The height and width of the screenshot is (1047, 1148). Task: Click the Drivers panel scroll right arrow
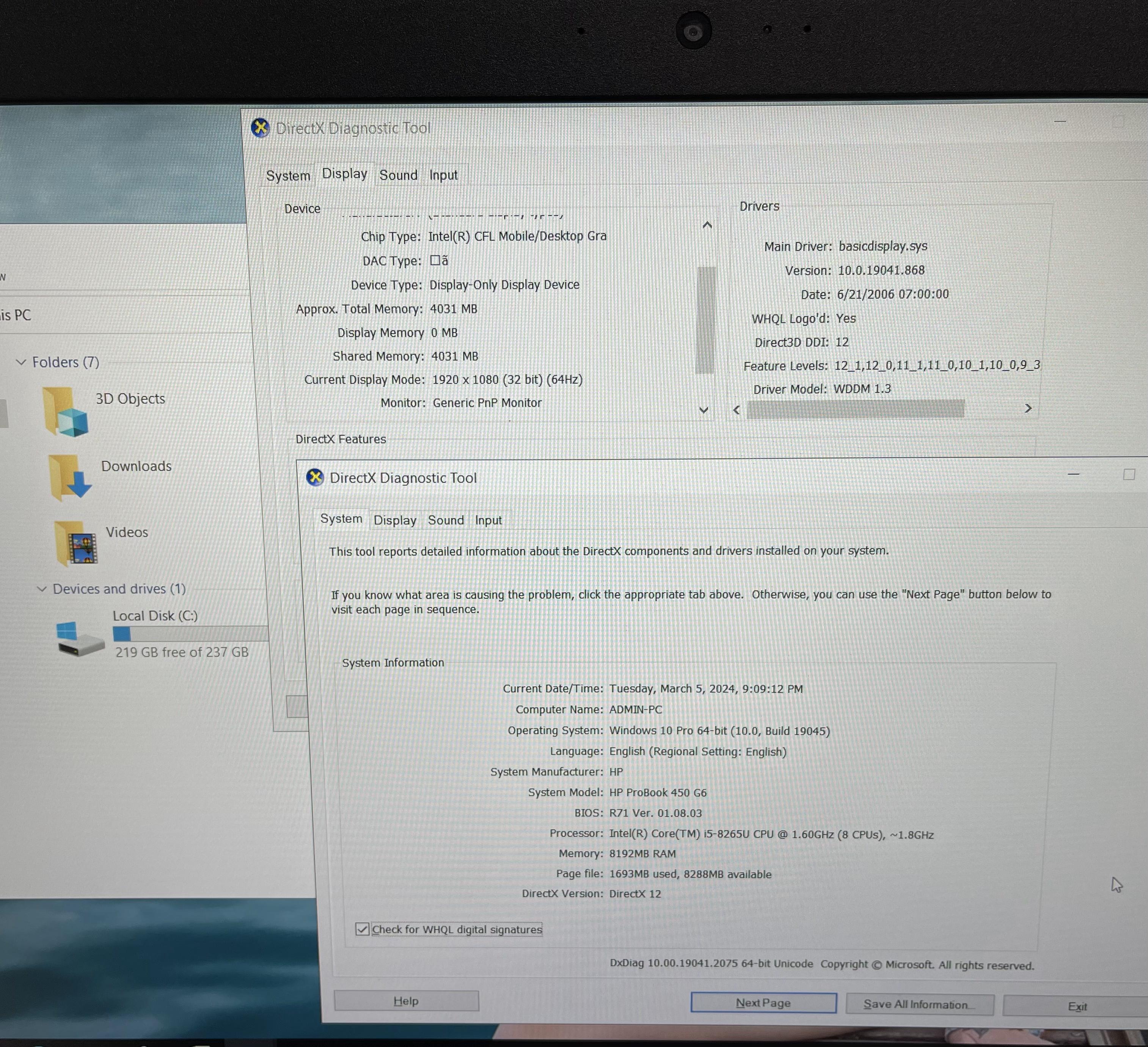pos(1028,408)
